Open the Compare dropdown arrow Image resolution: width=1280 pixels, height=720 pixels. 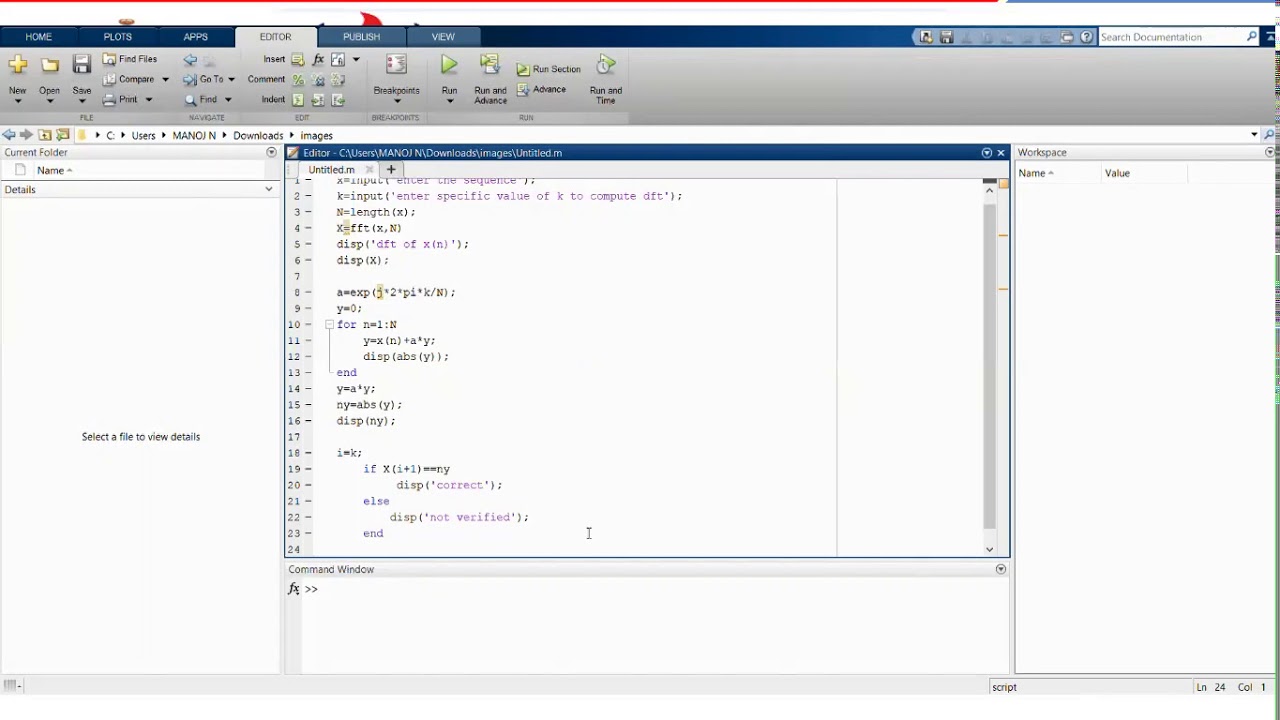[164, 79]
